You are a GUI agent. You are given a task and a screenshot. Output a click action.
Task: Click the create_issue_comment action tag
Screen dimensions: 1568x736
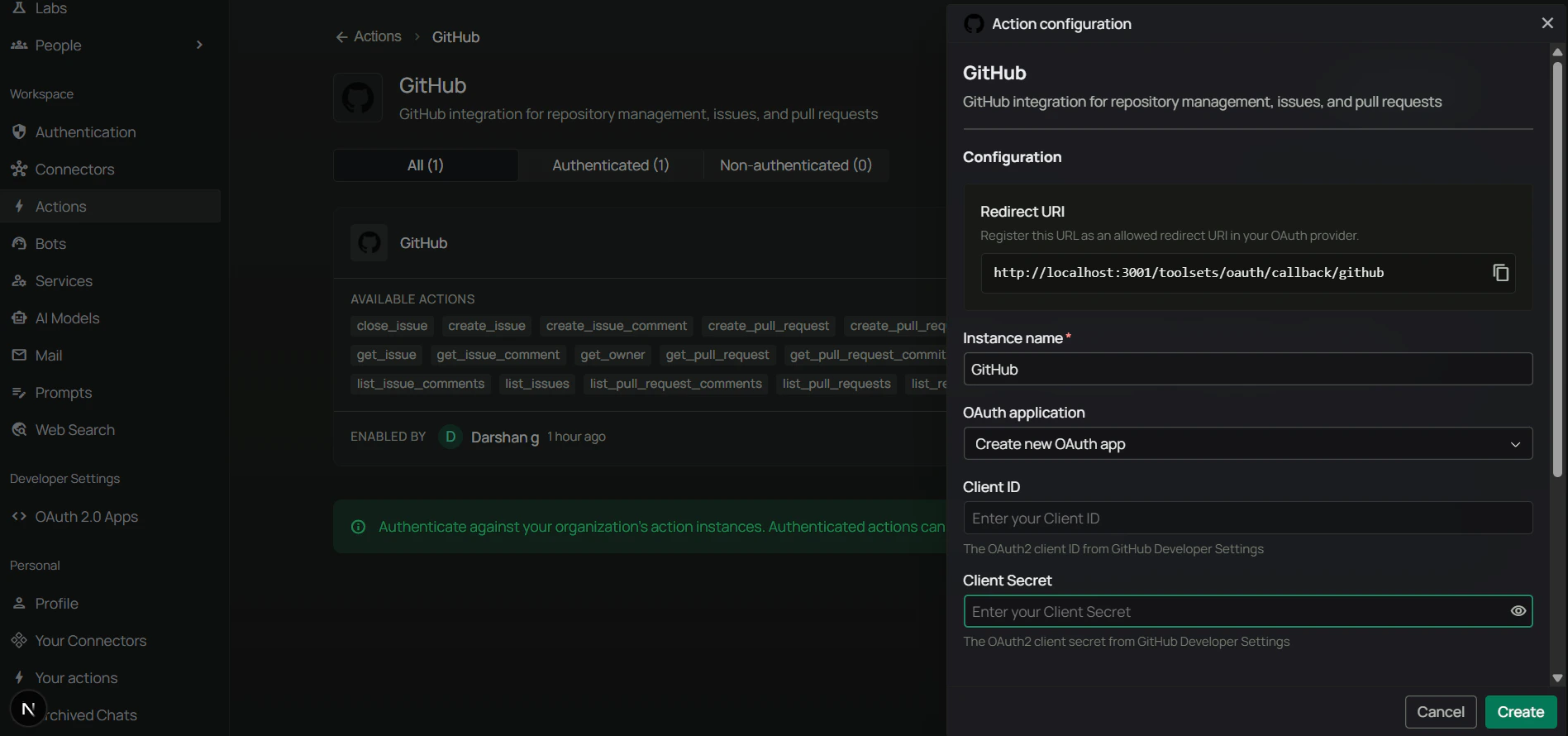[x=617, y=326]
